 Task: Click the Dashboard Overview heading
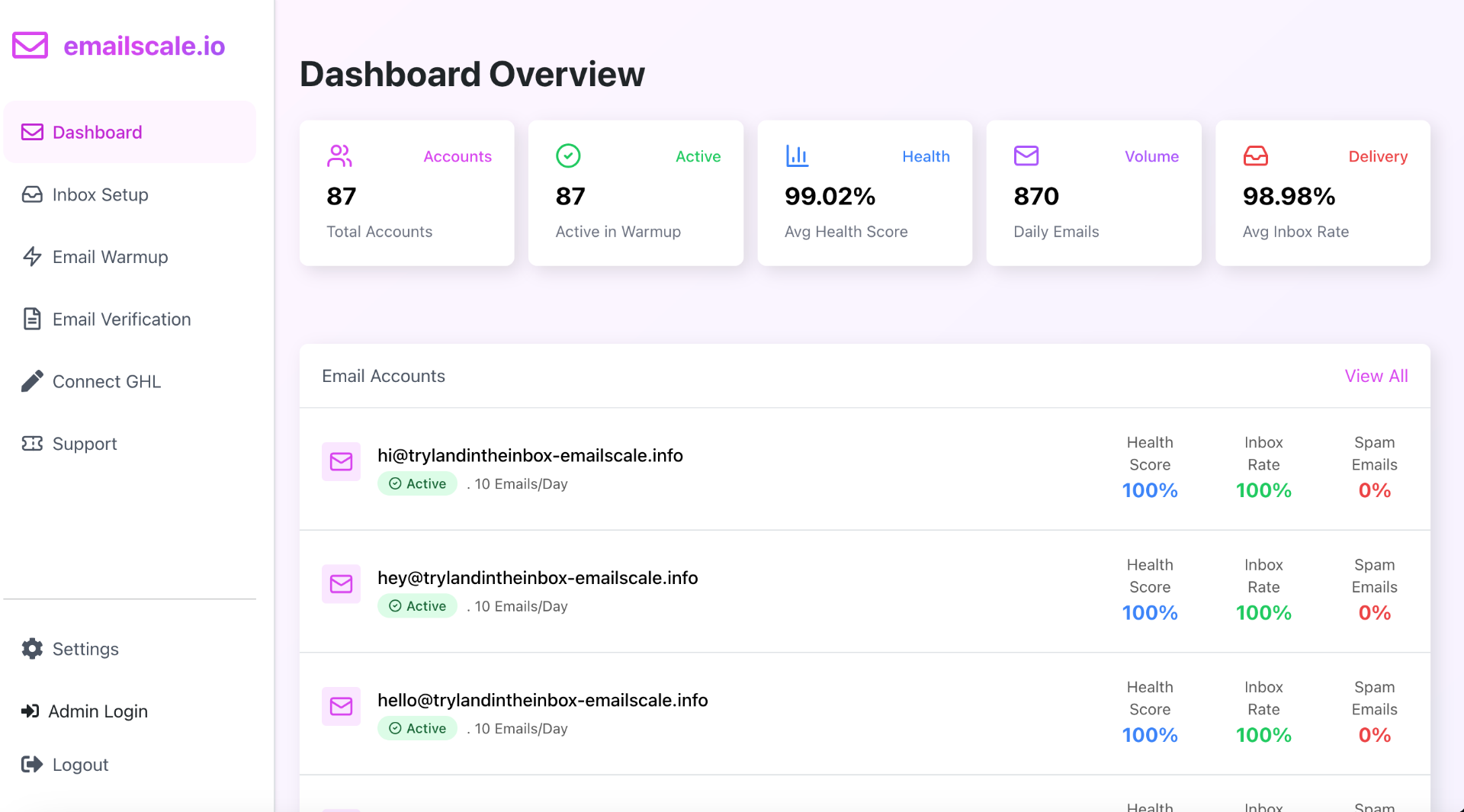pyautogui.click(x=472, y=74)
